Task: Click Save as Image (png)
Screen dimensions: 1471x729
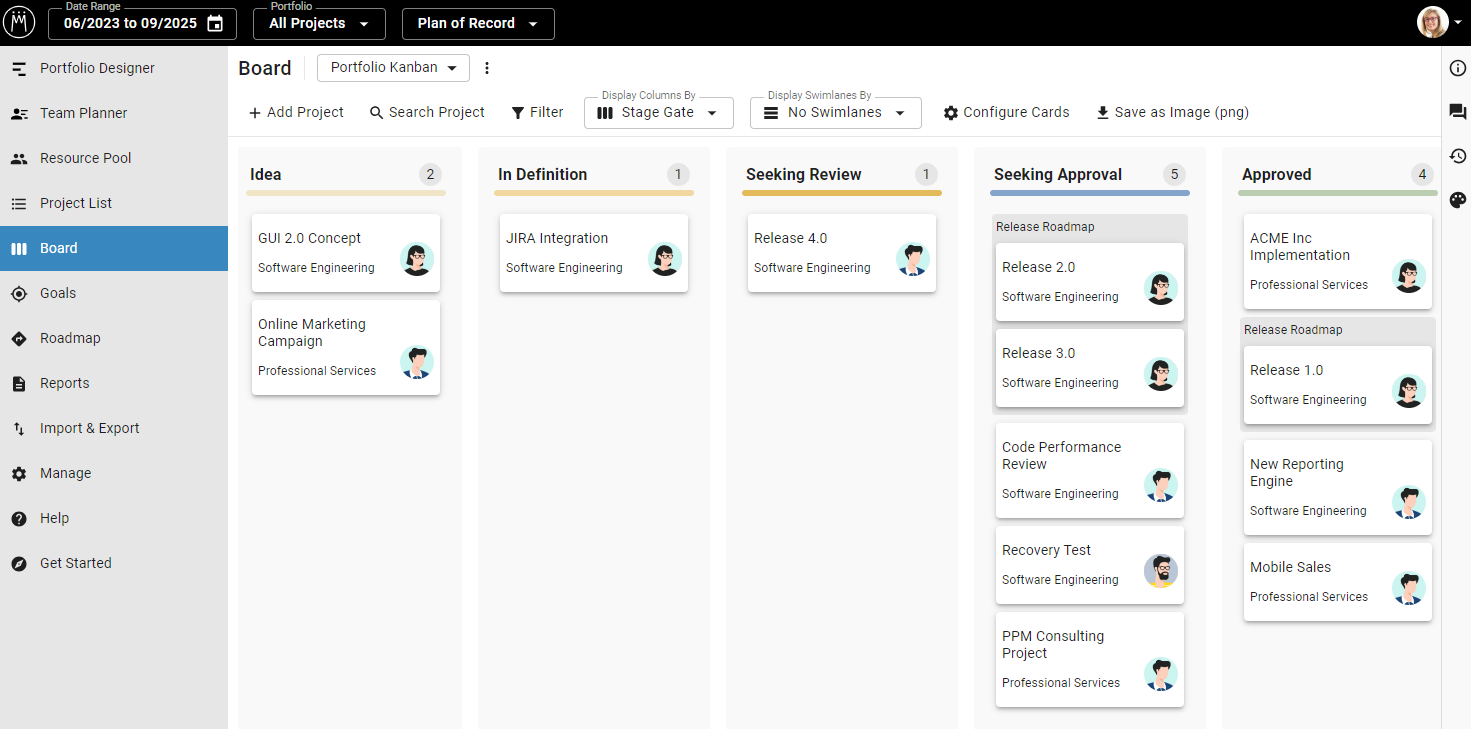Action: [1172, 112]
